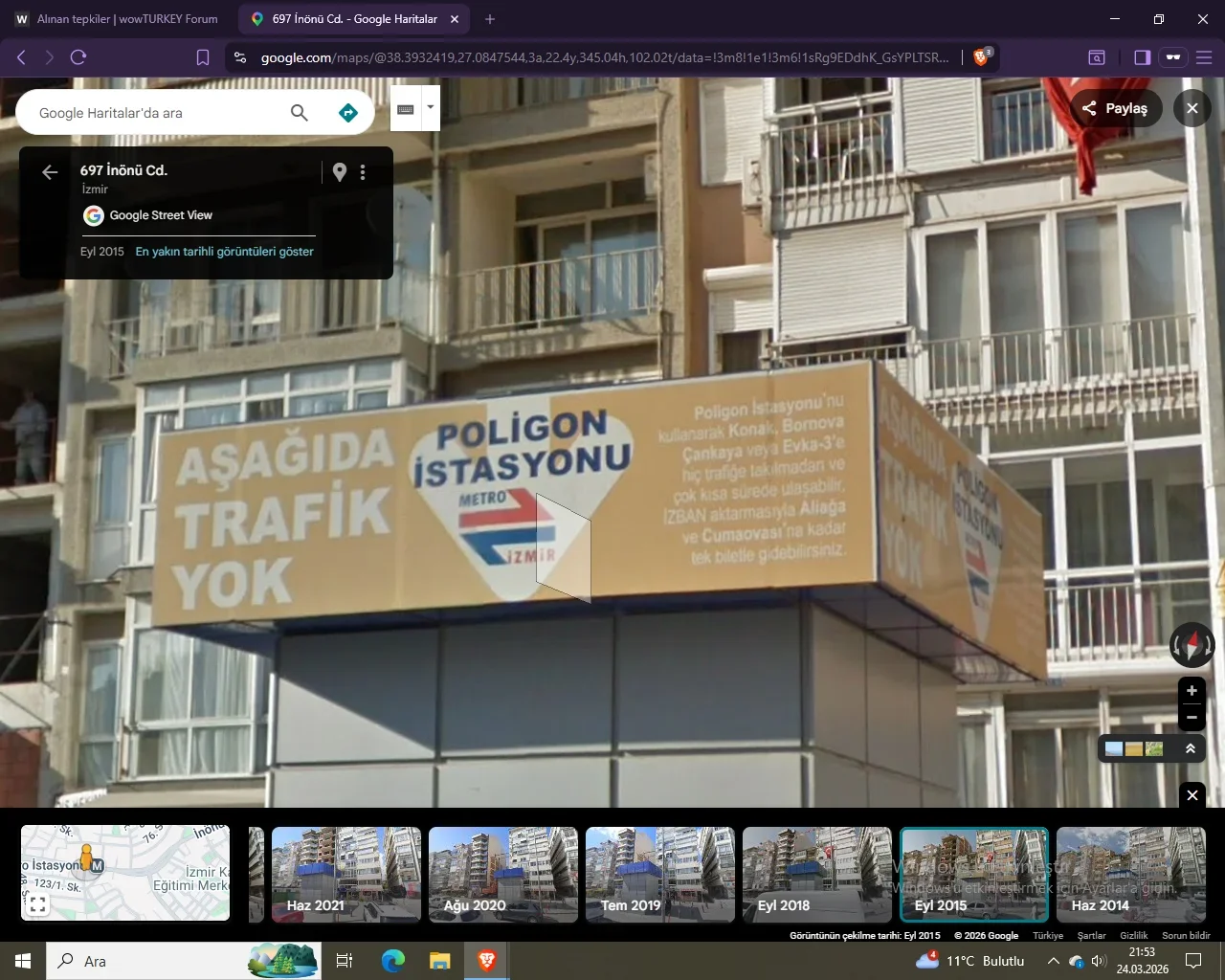The height and width of the screenshot is (980, 1225).
Task: Click the Paylaş share button
Action: pos(1115,108)
